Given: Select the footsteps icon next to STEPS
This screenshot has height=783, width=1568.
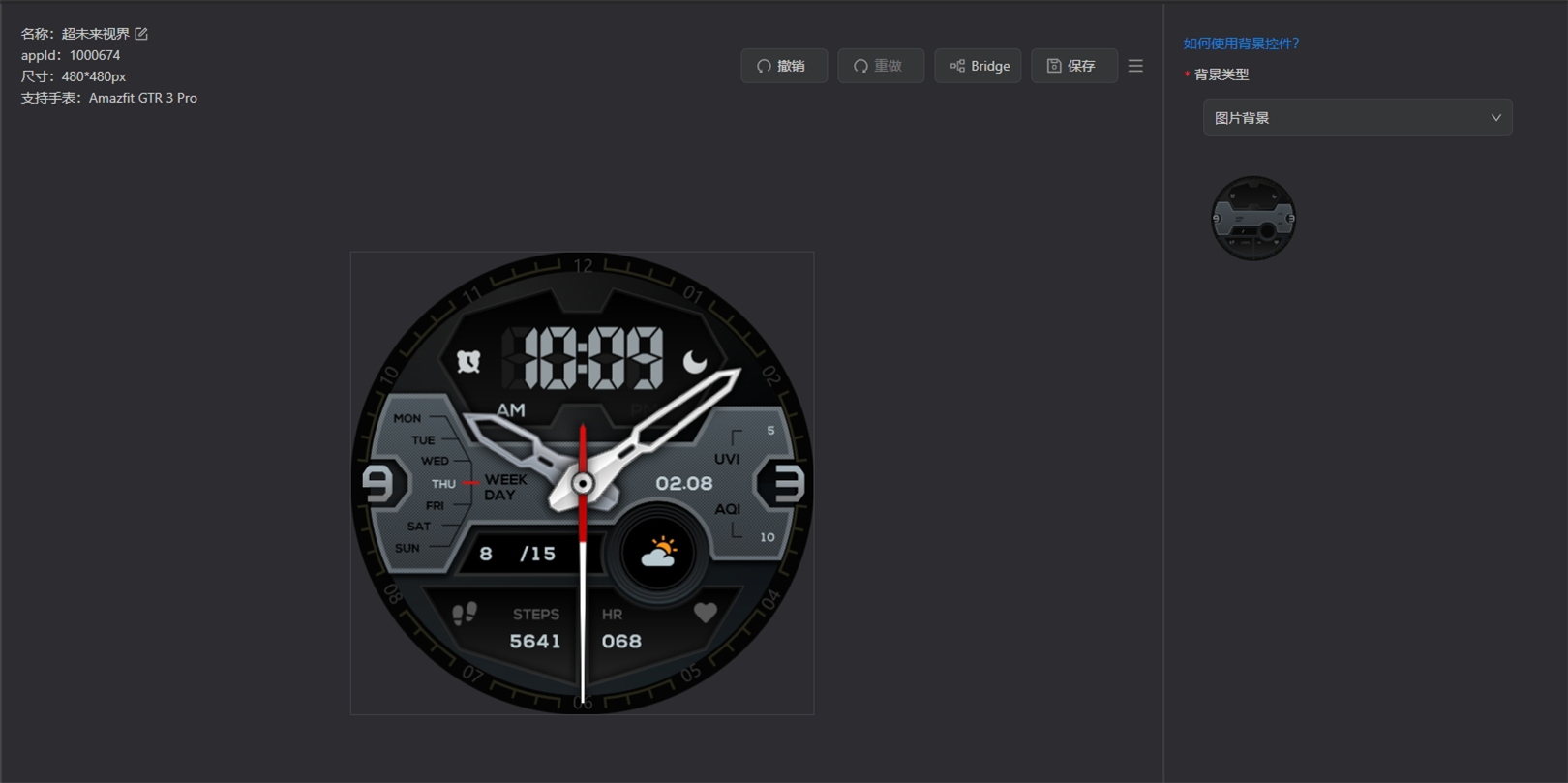Looking at the screenshot, I should 465,614.
